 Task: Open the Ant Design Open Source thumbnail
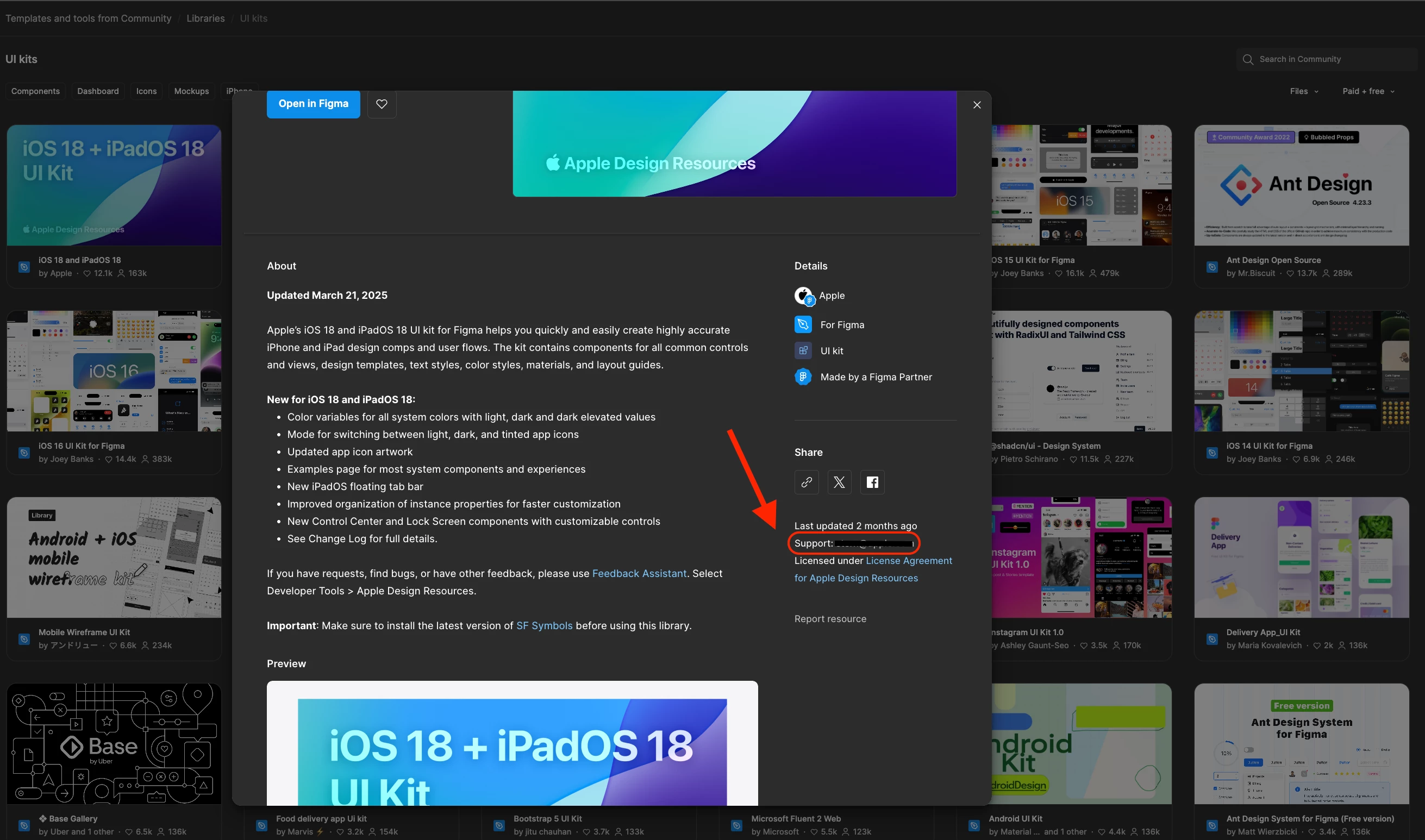coord(1302,185)
